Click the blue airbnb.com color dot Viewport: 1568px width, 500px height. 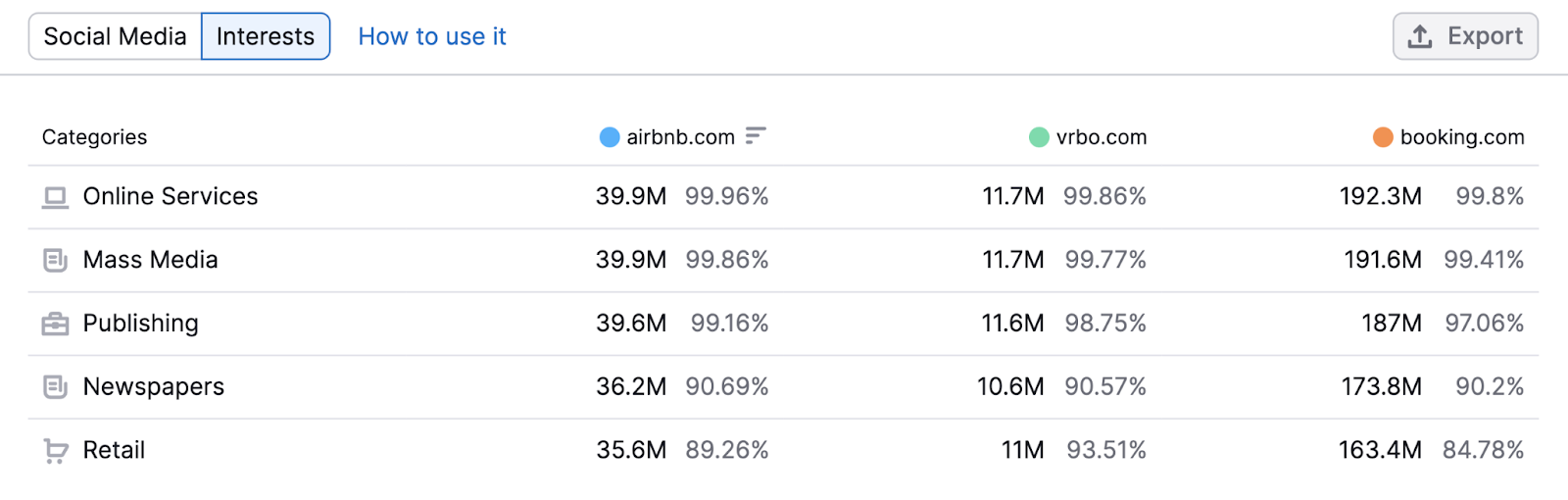pos(610,137)
